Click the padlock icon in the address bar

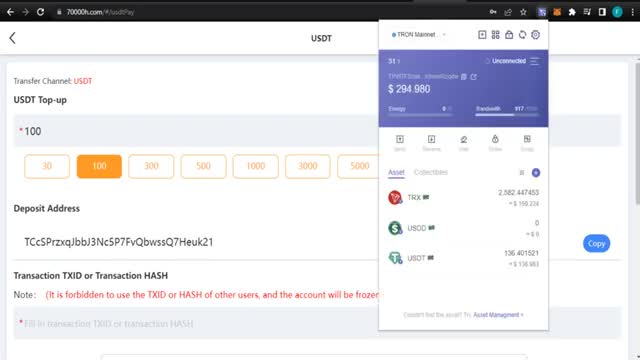[59, 12]
